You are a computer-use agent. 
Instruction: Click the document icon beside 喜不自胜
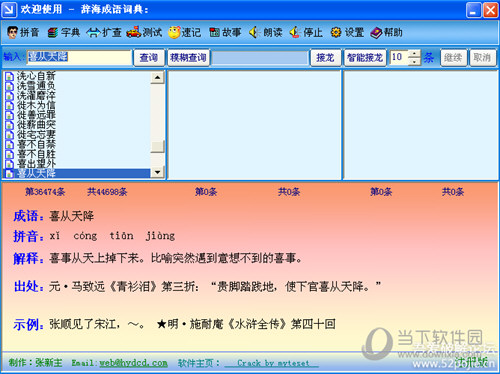pos(9,154)
